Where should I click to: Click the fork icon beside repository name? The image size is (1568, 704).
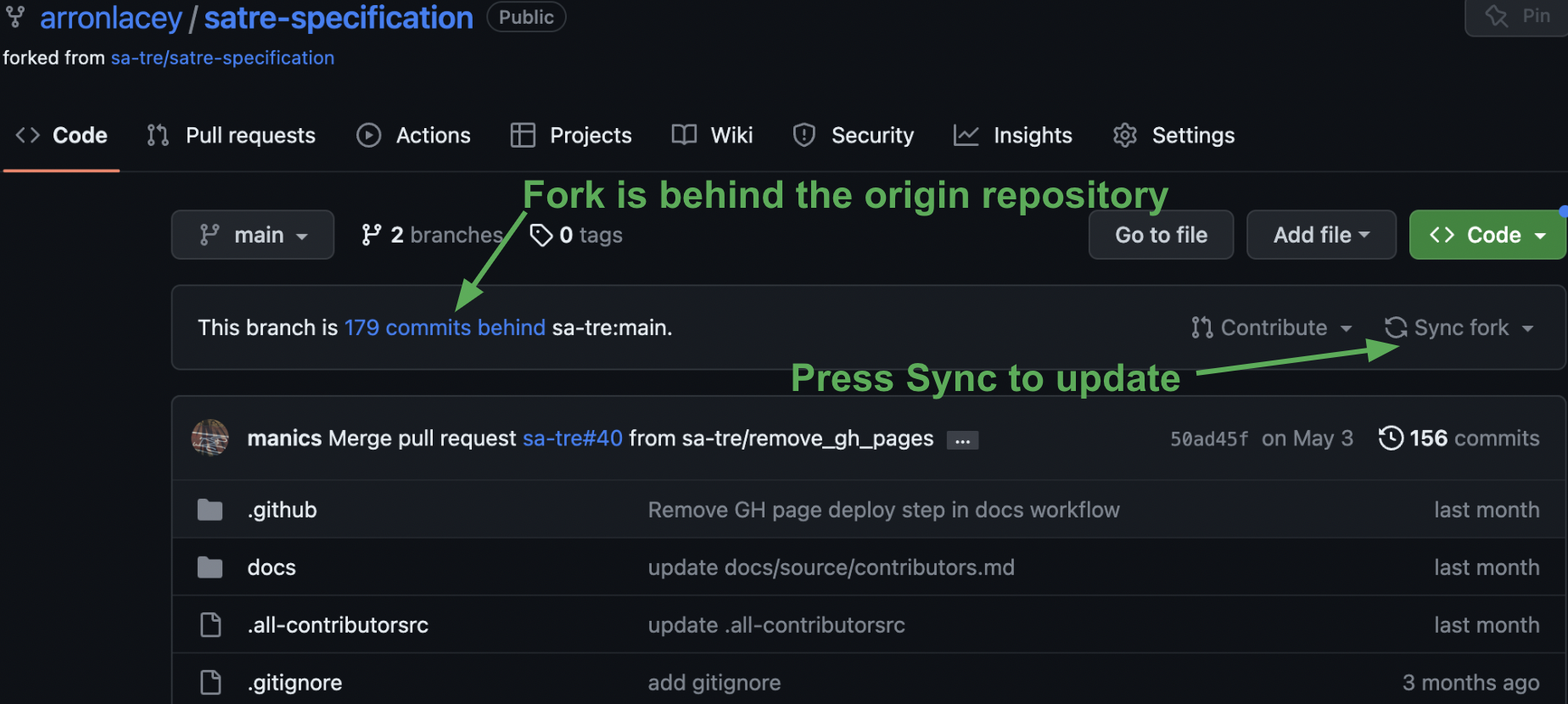pos(15,17)
